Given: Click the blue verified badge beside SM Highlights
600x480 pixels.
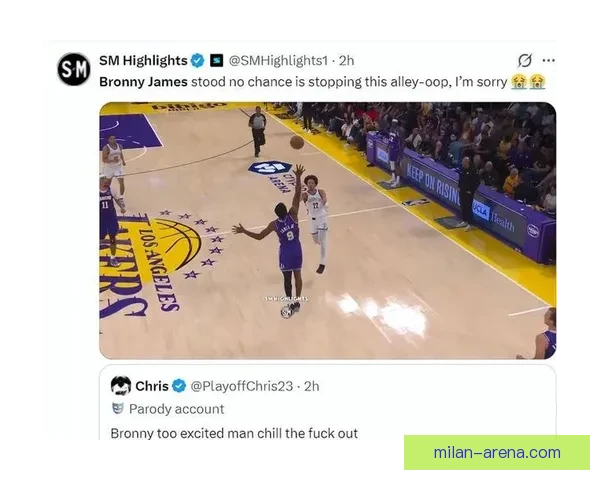Looking at the screenshot, I should click(197, 60).
